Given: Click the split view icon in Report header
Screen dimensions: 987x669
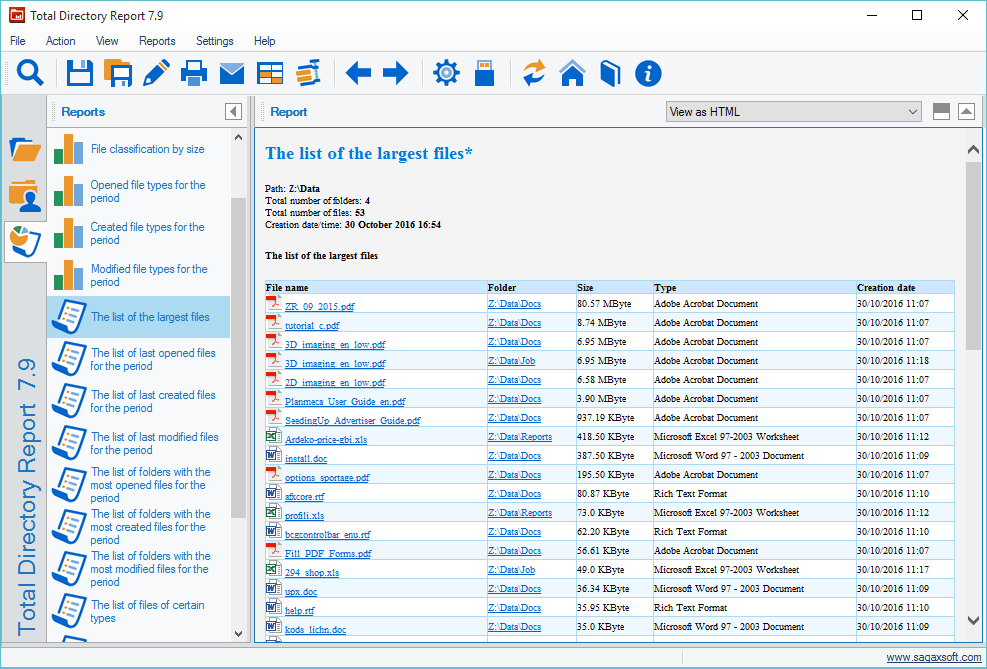Looking at the screenshot, I should click(941, 112).
